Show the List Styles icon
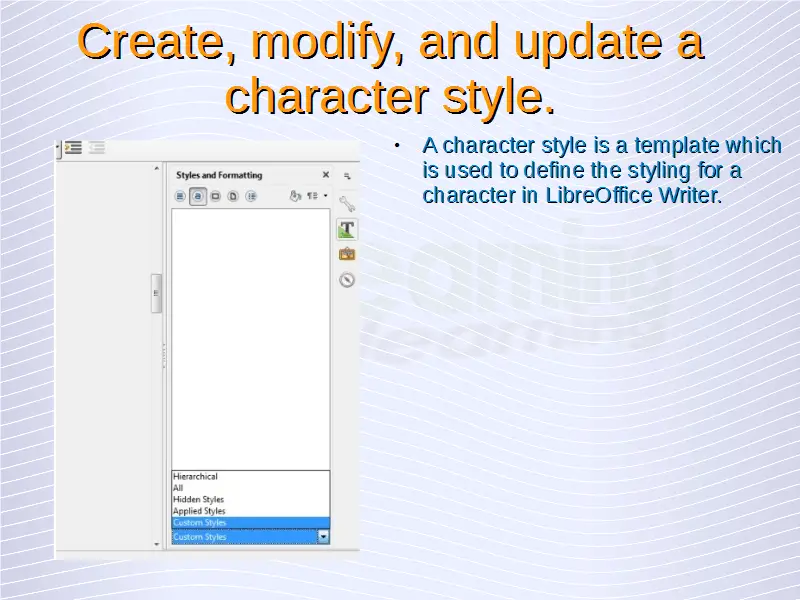 tap(251, 196)
